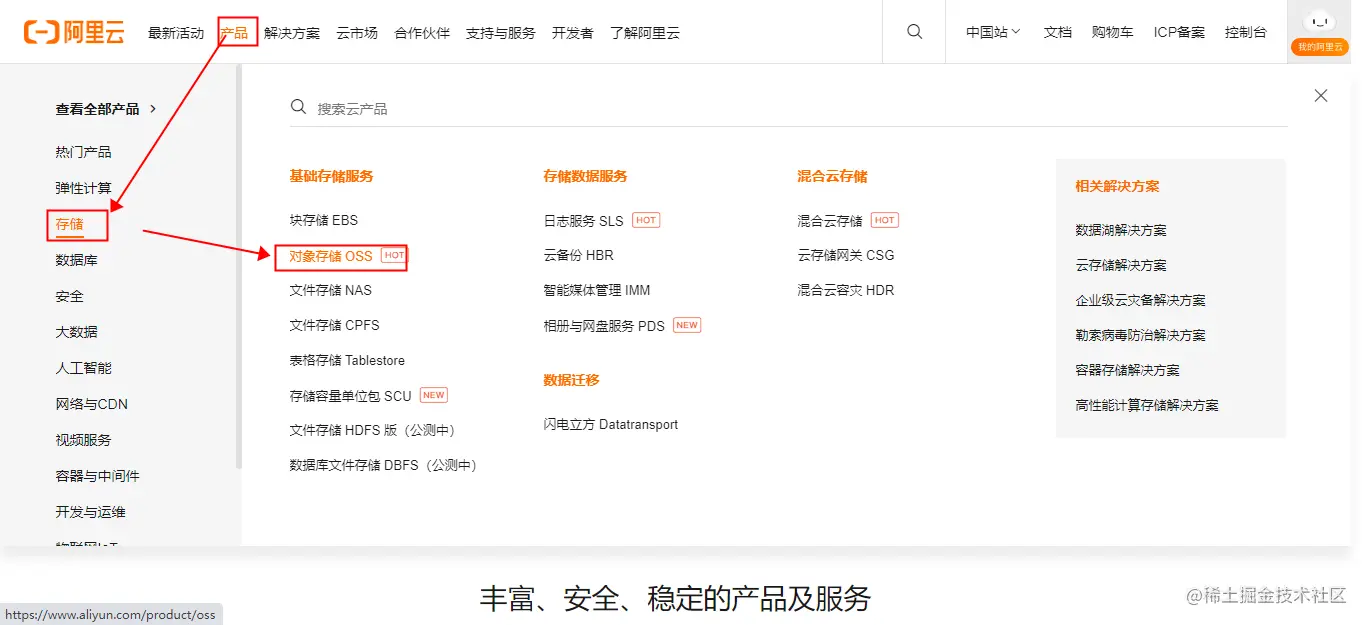Viewport: 1366px width, 625px height.
Task: Open 高性能计算存储解决方案 link
Action: [1147, 405]
